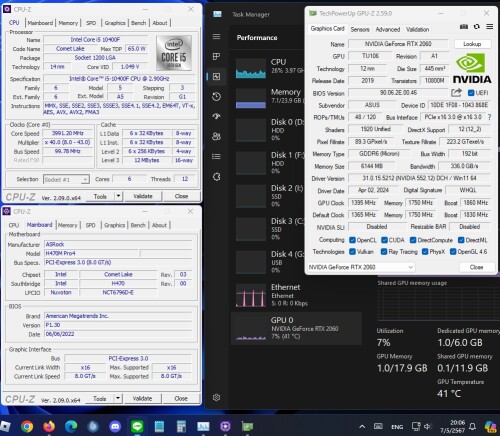Toggle CUDA checkbox in GPU-Z
Screen dimensions: 500x436
(384, 240)
